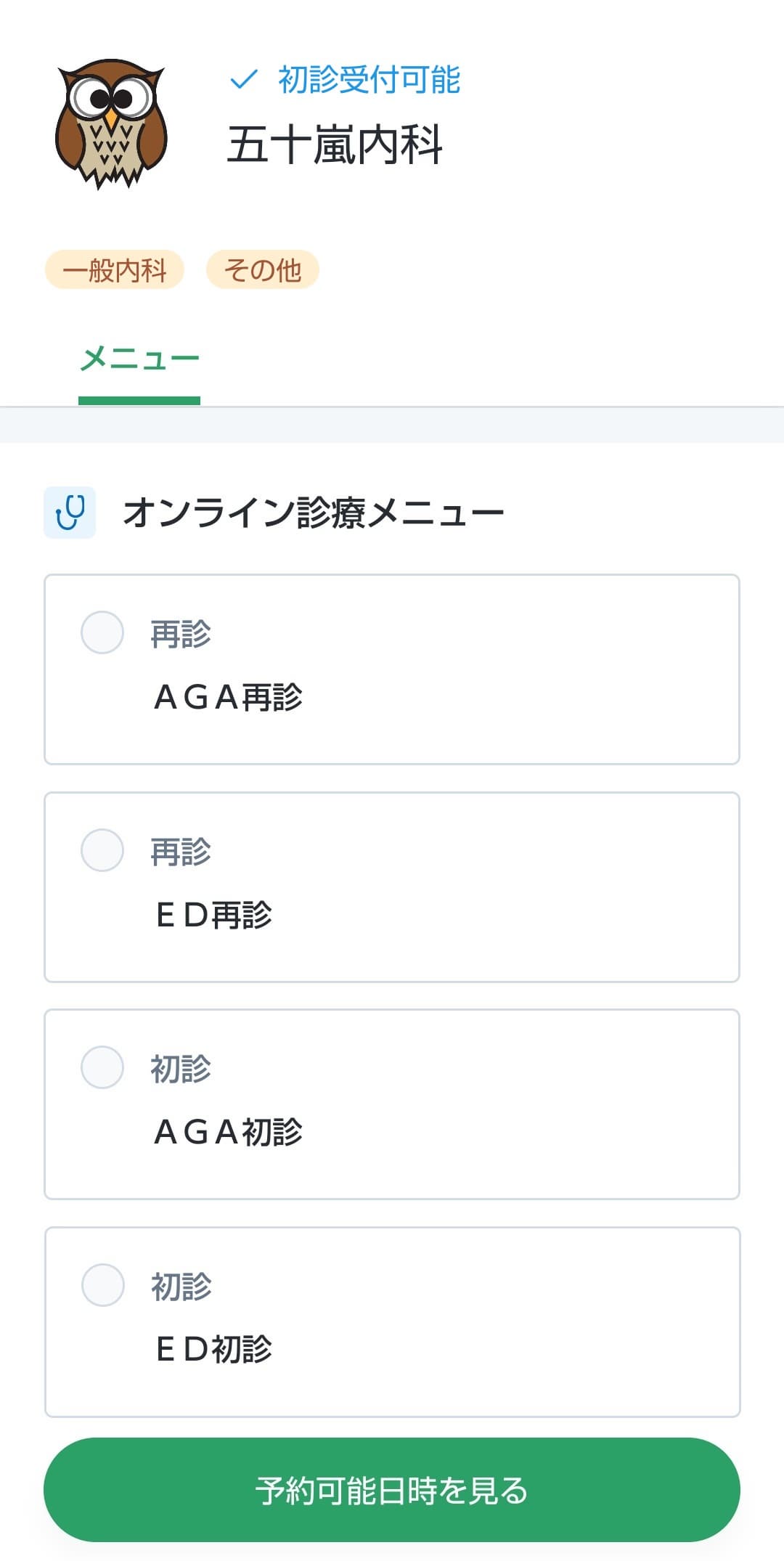Image resolution: width=784 pixels, height=1561 pixels.
Task: Choose the ED初診 radio button
Action: [x=102, y=1285]
